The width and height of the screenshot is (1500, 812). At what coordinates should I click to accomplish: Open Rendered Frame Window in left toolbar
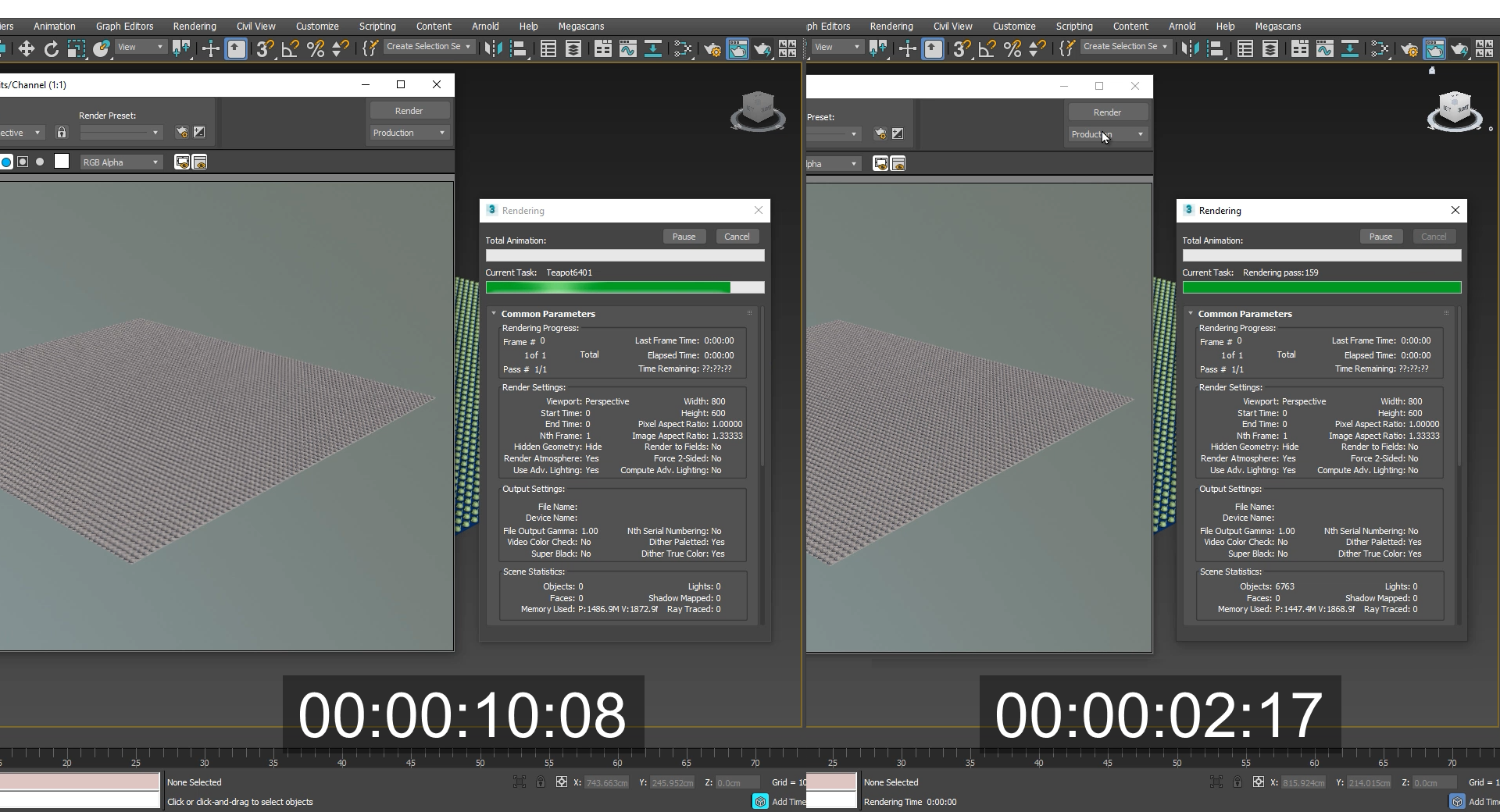(737, 49)
